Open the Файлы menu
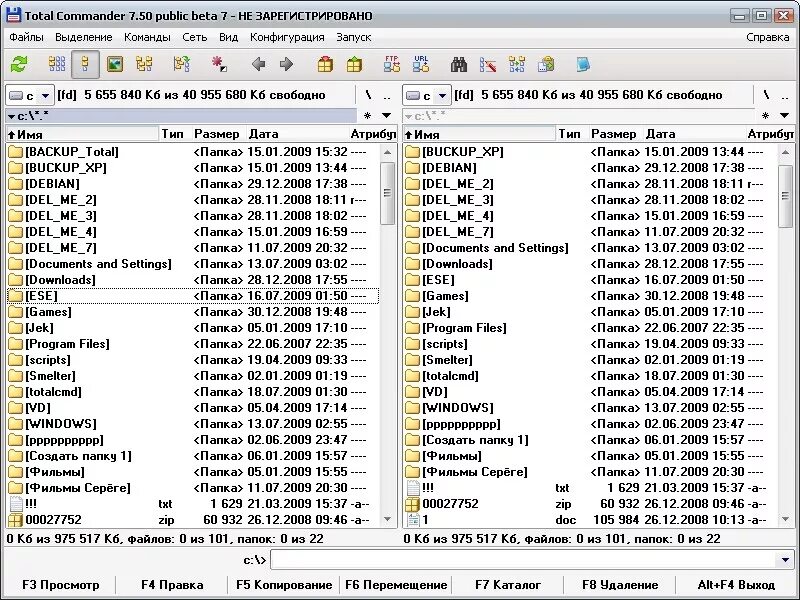 (x=26, y=37)
